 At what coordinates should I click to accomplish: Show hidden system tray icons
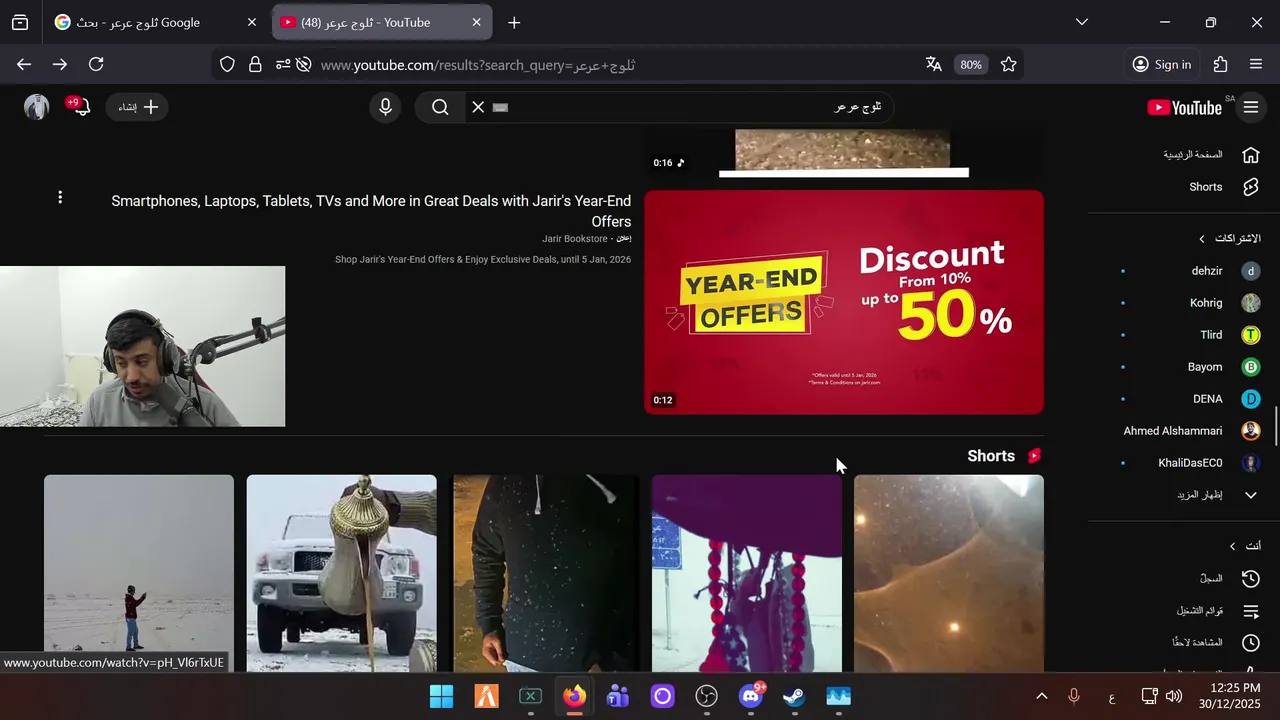click(1041, 696)
